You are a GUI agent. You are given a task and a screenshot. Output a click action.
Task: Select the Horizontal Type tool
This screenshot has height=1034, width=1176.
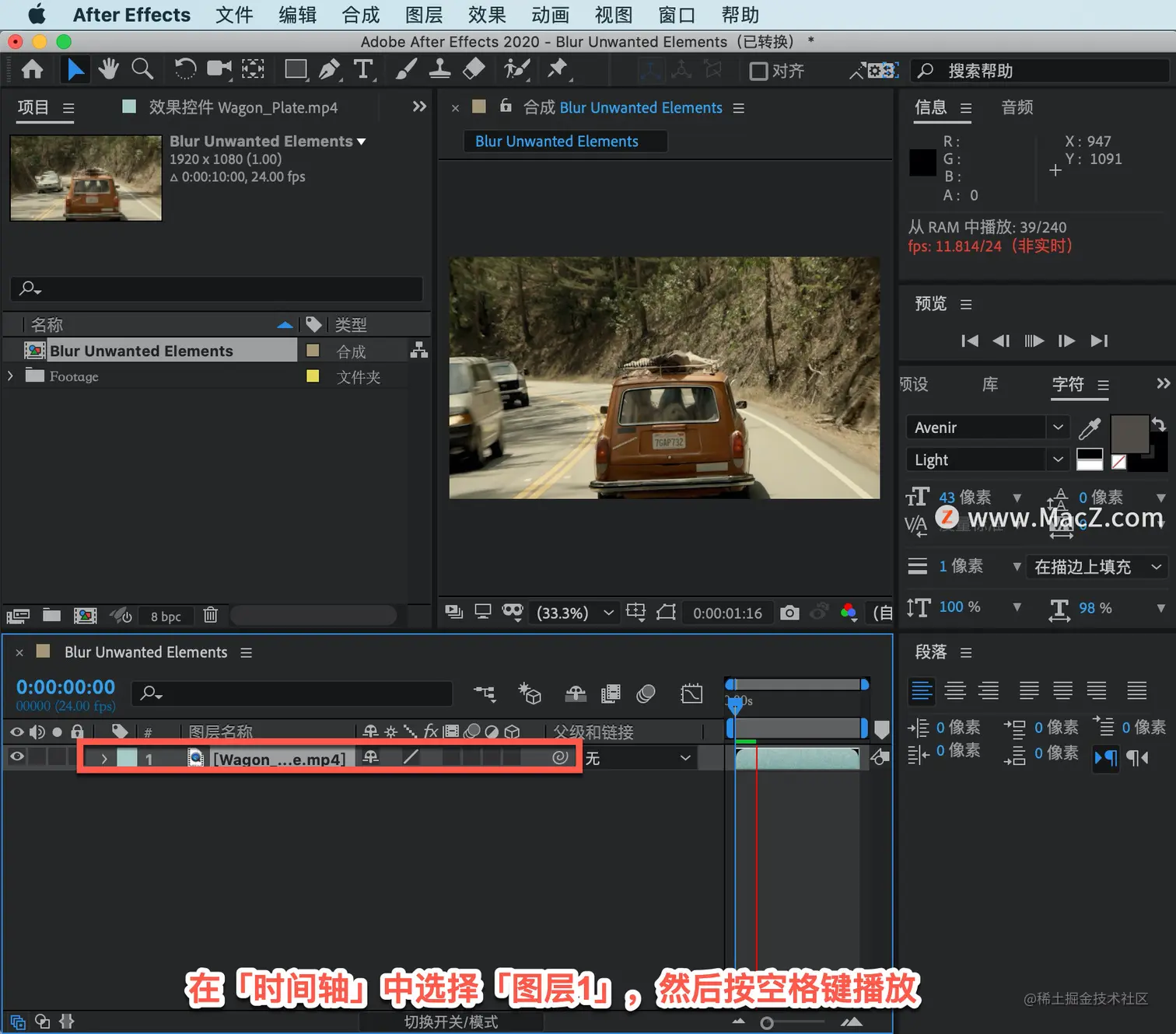point(363,69)
